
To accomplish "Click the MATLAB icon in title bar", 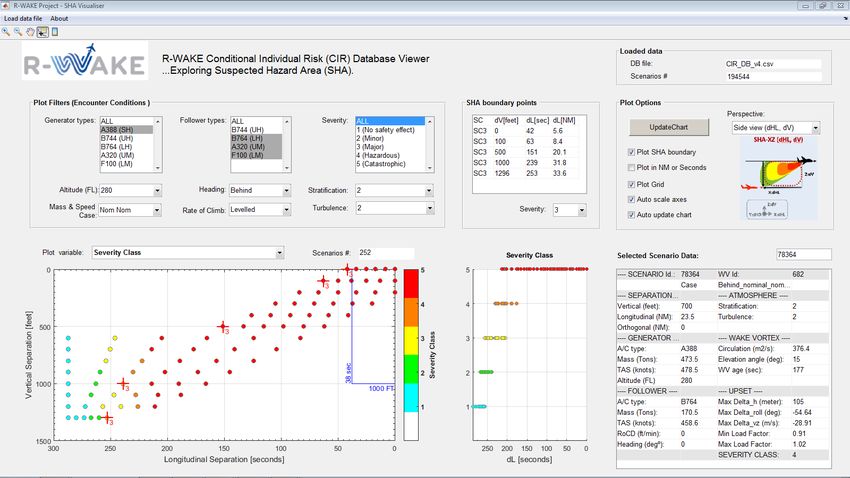I will click(5, 5).
